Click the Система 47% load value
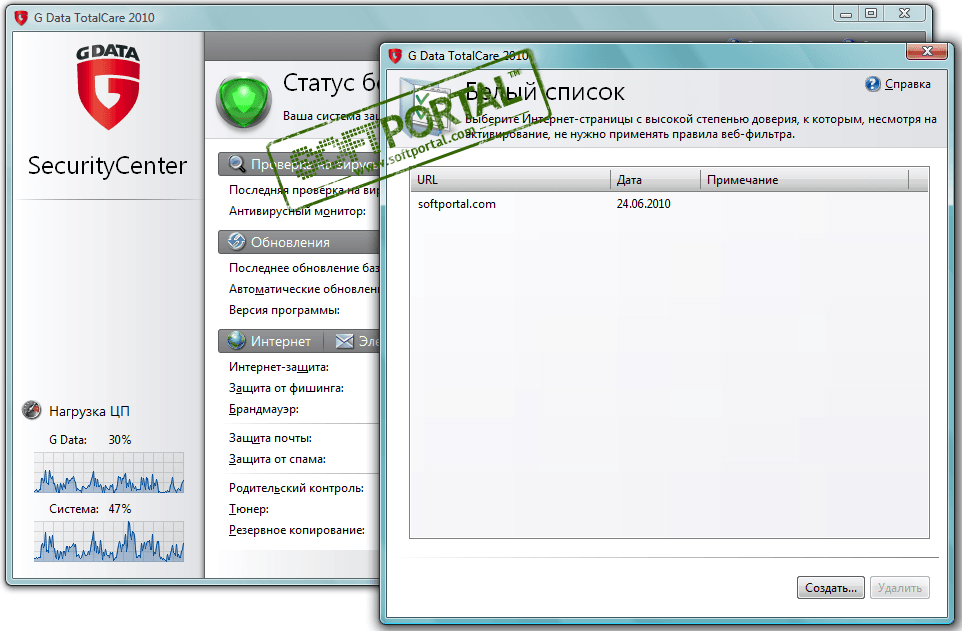 [120, 509]
